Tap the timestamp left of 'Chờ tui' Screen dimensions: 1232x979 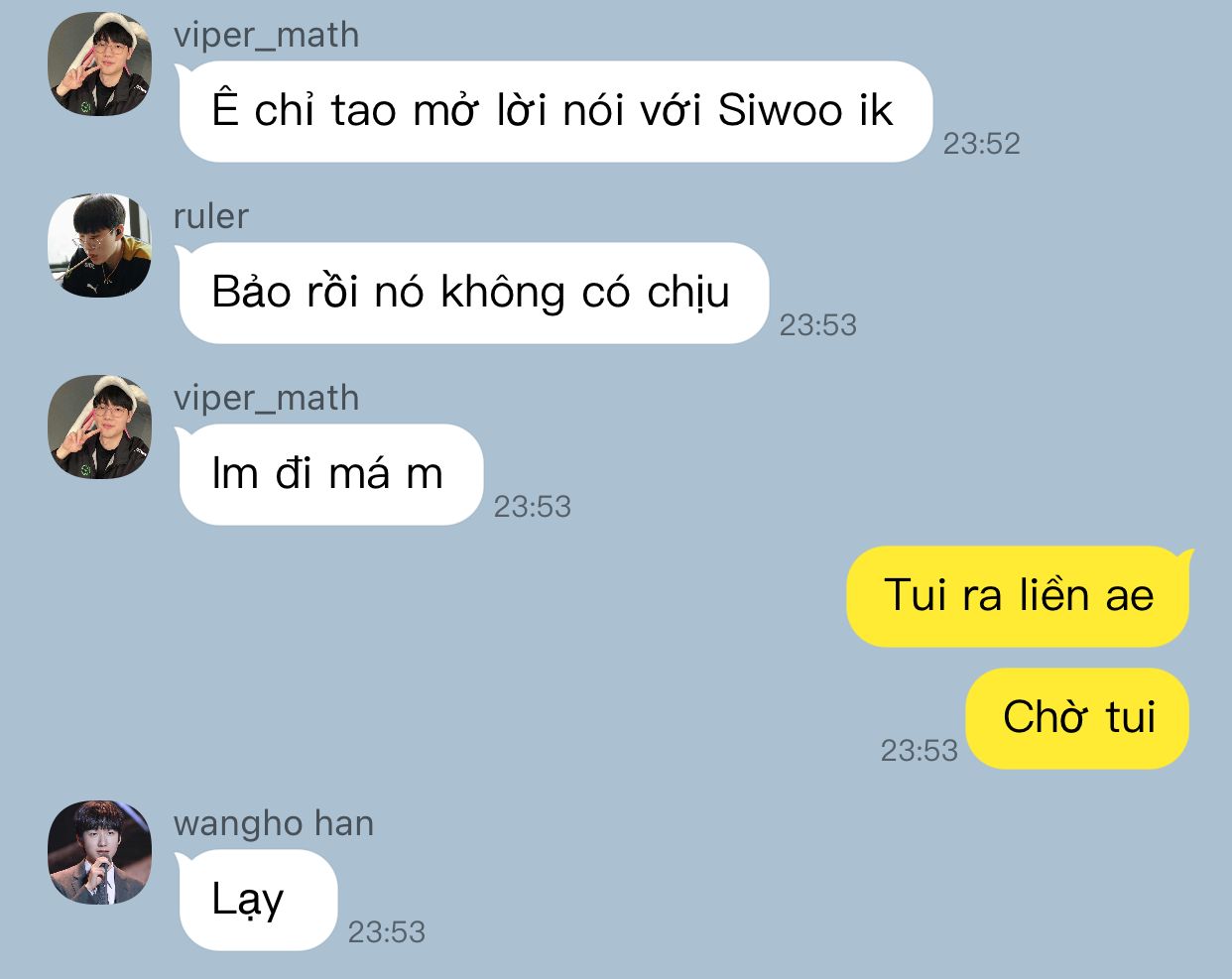[920, 751]
